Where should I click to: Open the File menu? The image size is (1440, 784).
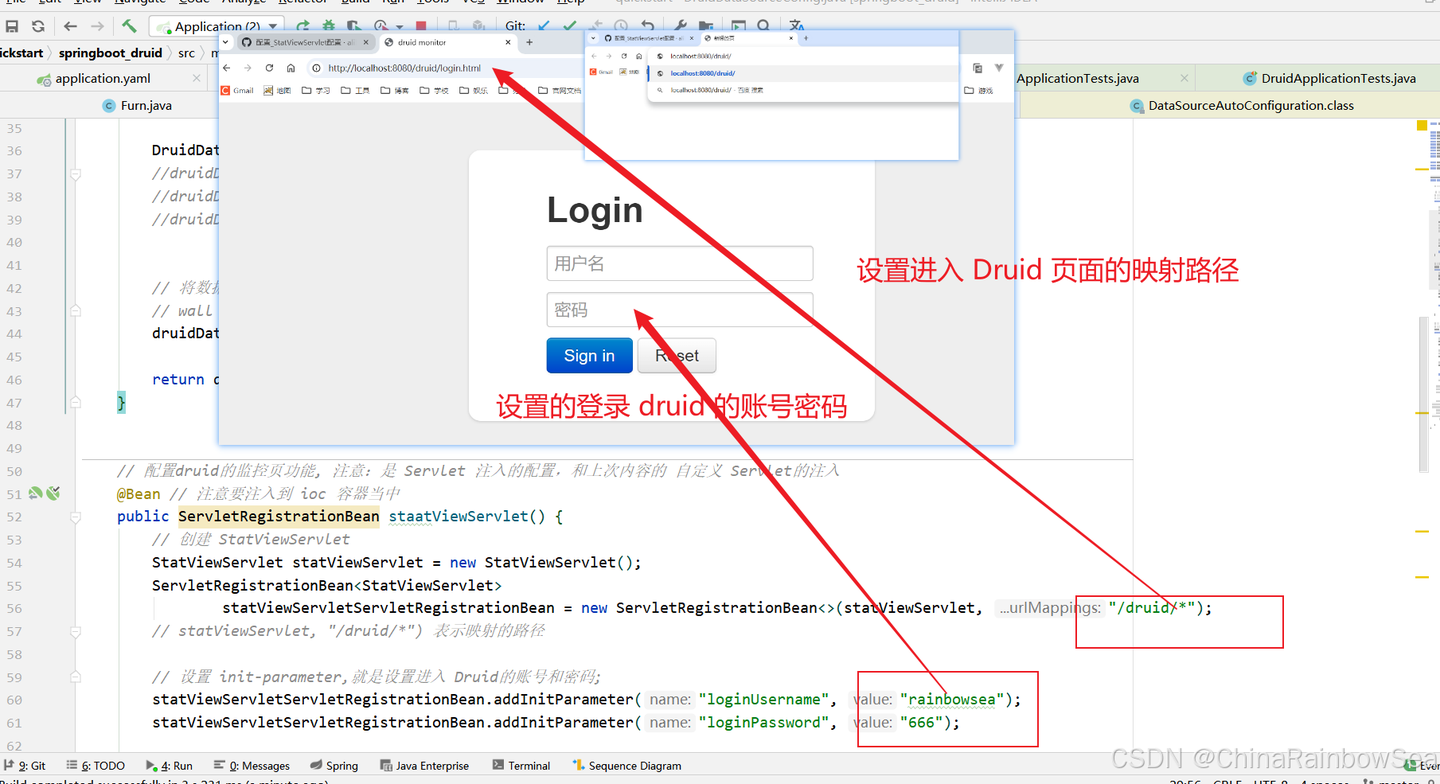(x=13, y=3)
